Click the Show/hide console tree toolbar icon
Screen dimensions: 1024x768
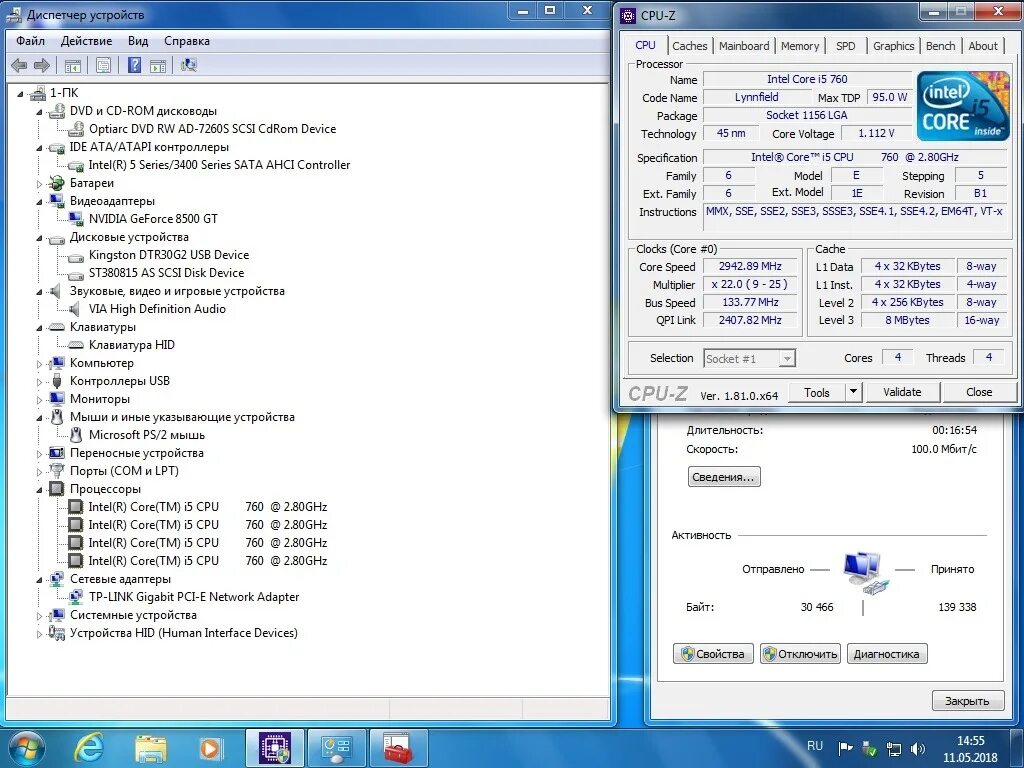coord(72,65)
